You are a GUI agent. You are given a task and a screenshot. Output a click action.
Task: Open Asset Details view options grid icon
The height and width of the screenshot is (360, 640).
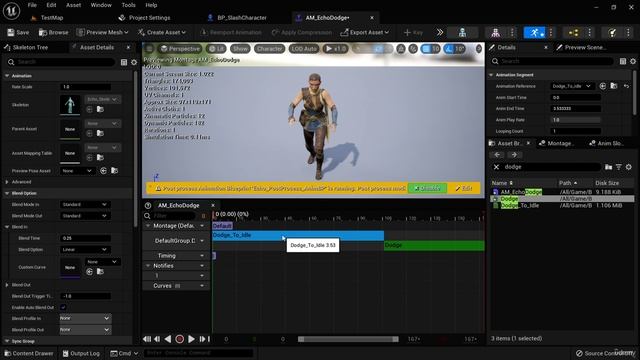tap(124, 62)
